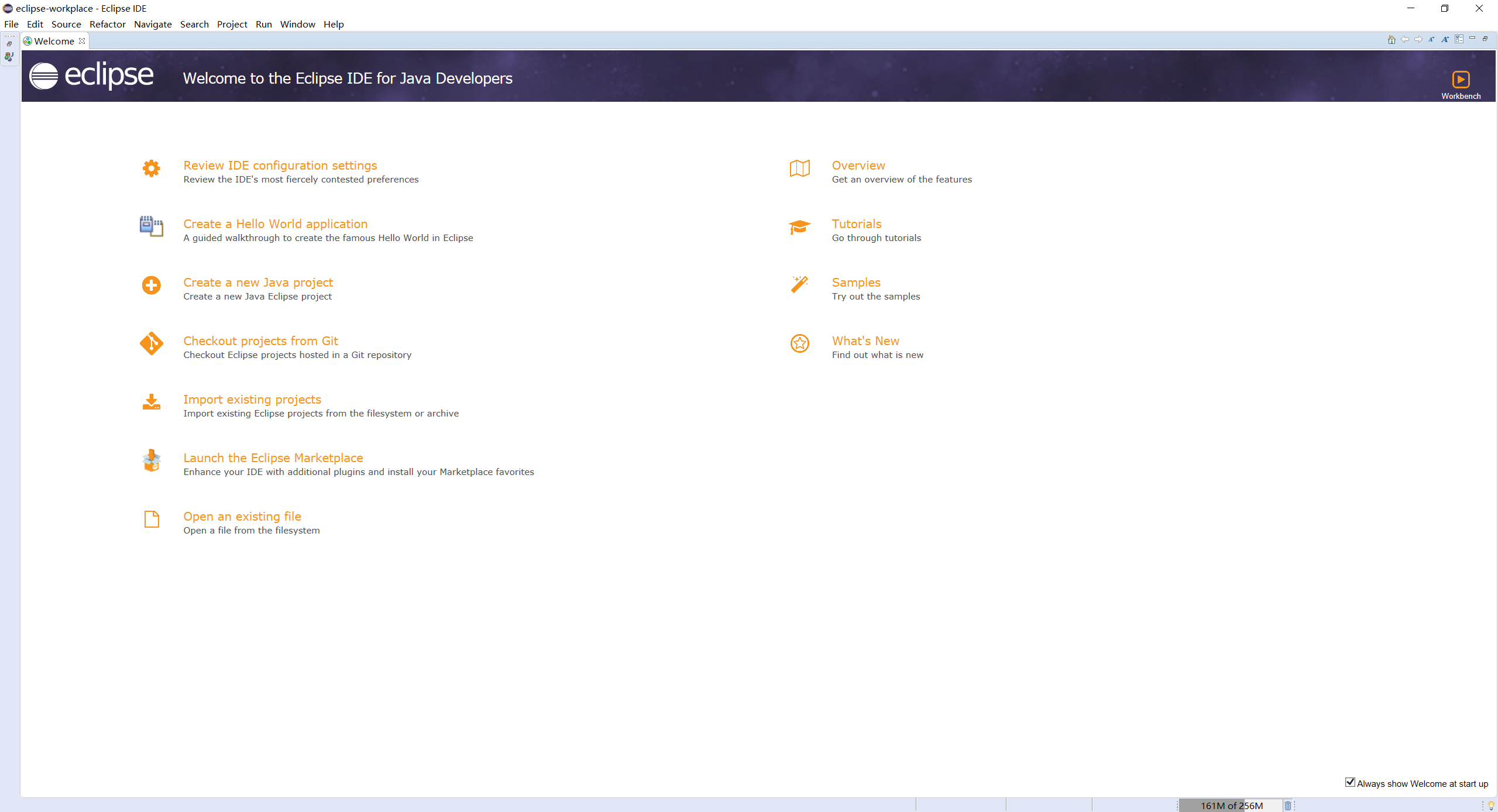Magnify font size with large A icon
The width and height of the screenshot is (1498, 812).
[x=1445, y=40]
